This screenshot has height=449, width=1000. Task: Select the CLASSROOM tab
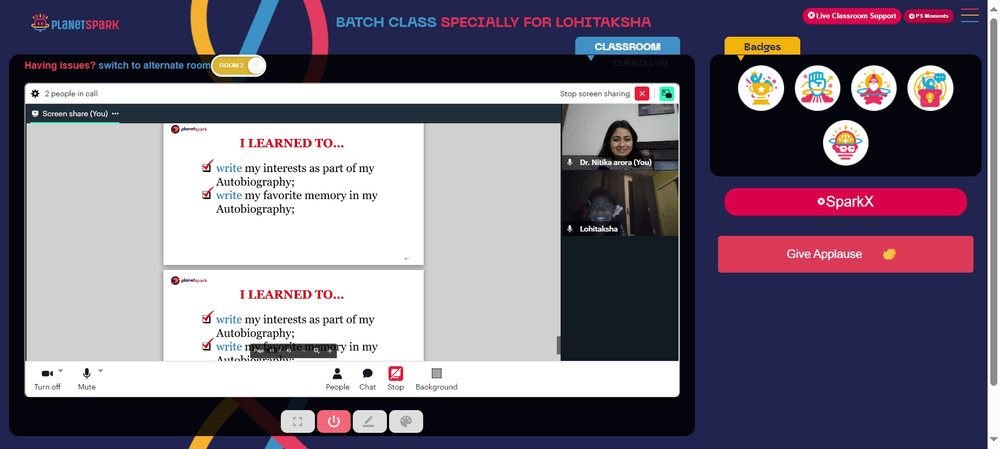tap(628, 47)
